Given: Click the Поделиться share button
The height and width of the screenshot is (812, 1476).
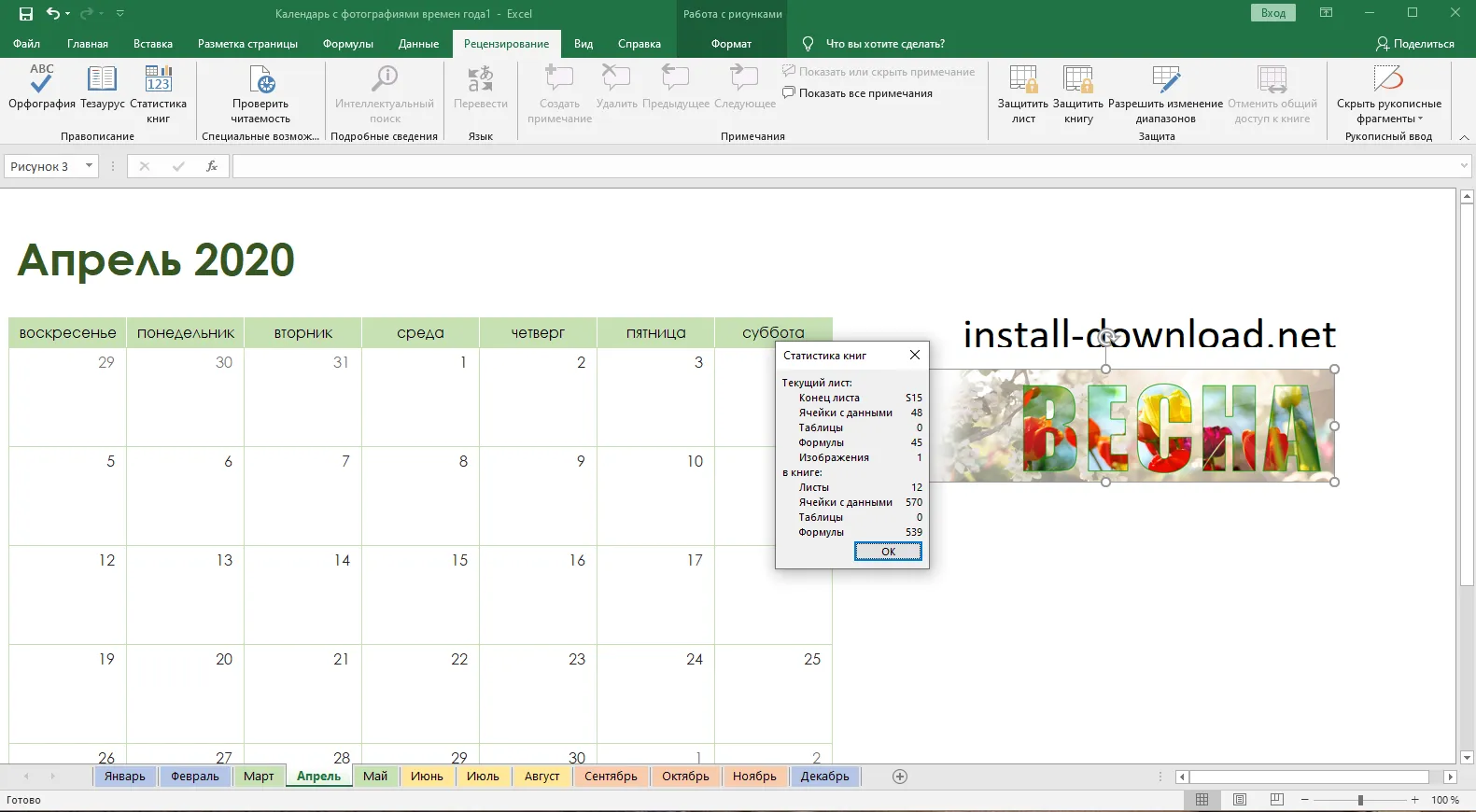Looking at the screenshot, I should [x=1414, y=44].
